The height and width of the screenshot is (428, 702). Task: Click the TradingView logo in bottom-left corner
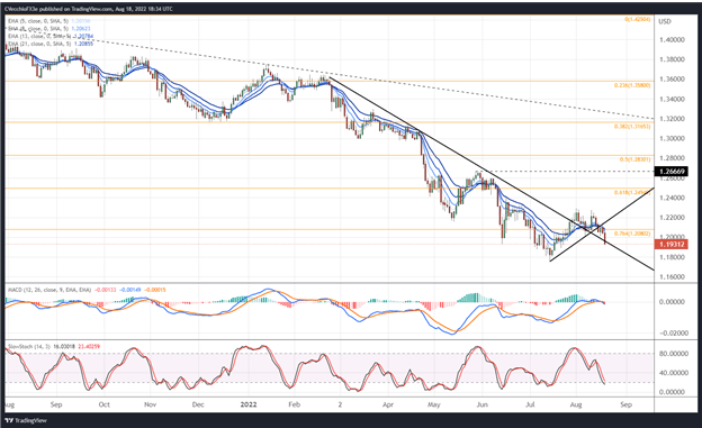point(25,421)
